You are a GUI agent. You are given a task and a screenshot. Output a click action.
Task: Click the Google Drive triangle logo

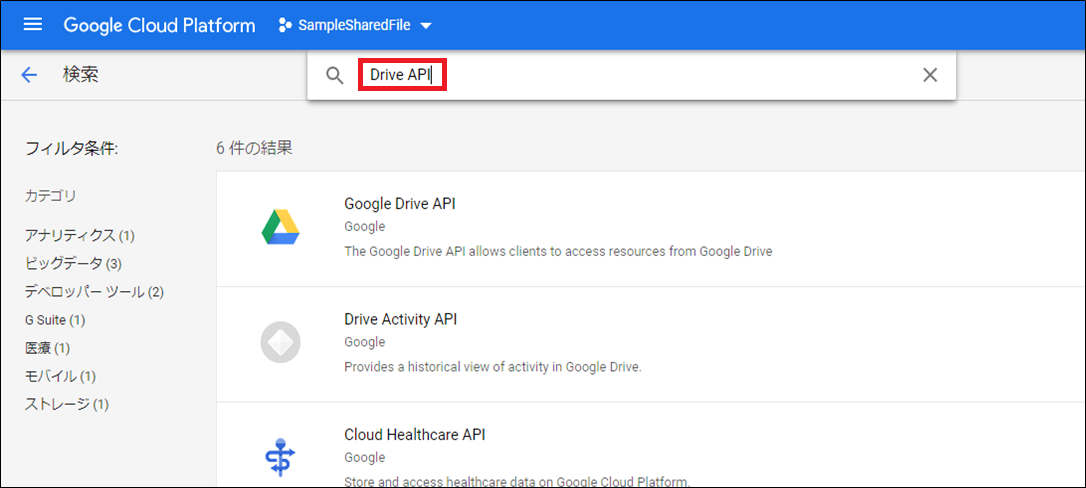281,226
